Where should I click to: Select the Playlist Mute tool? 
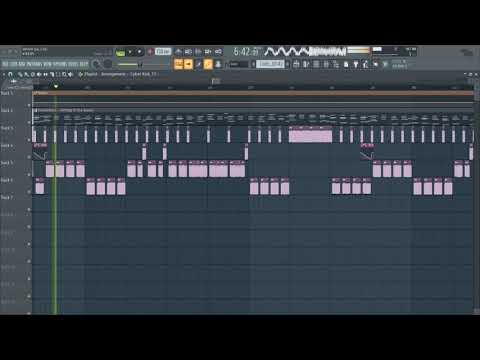[x=39, y=74]
